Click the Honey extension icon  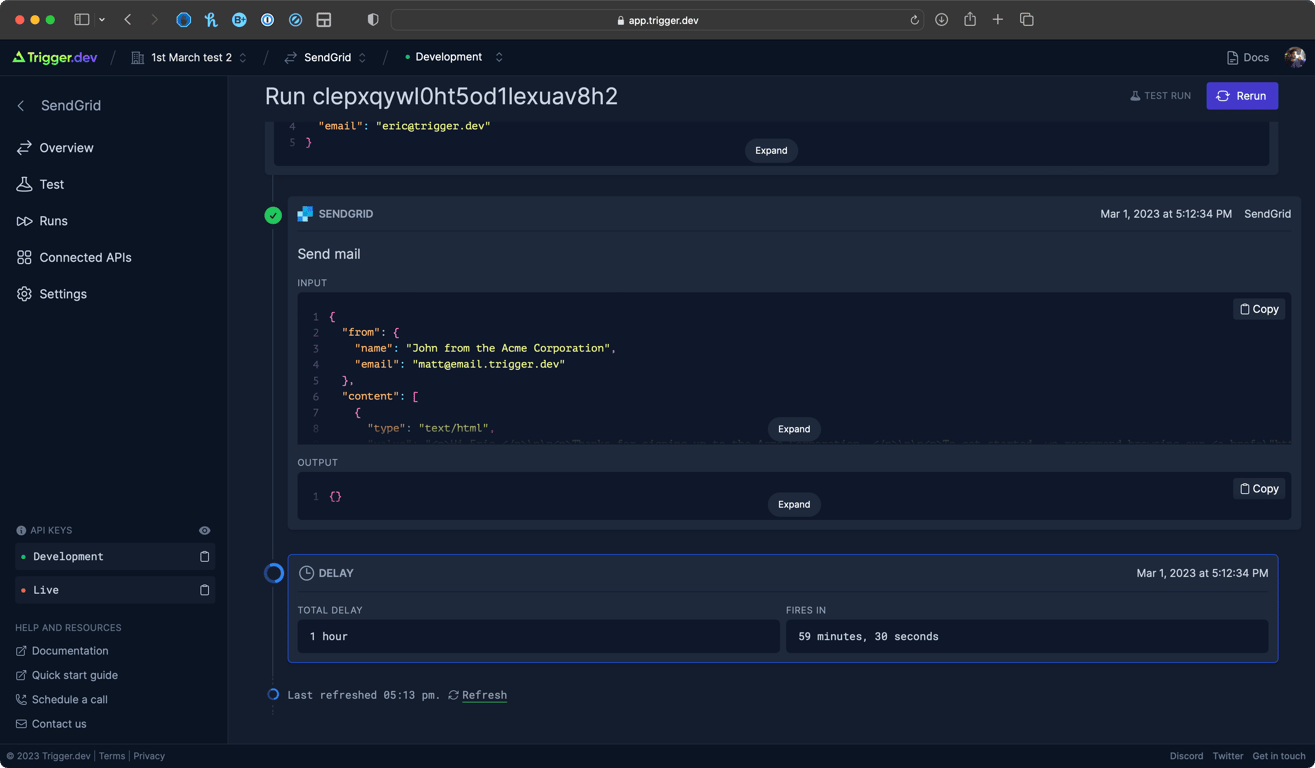[211, 20]
